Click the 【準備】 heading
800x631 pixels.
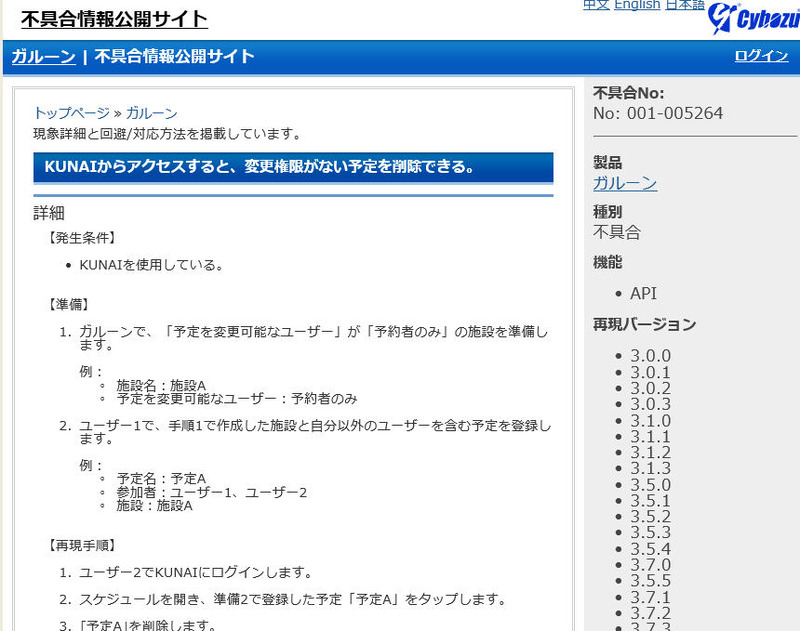pos(69,304)
